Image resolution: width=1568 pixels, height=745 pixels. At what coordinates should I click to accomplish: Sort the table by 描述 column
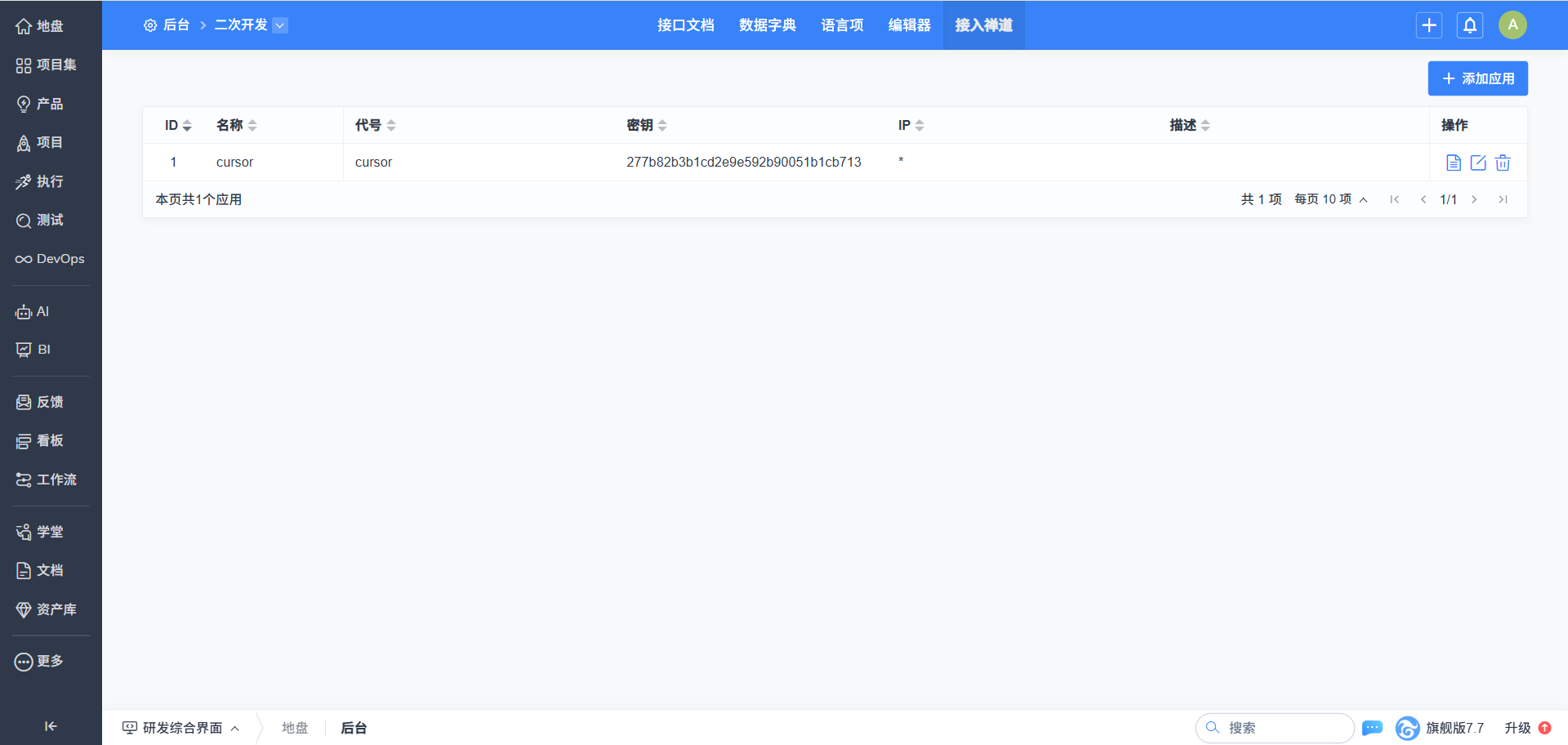coord(1189,125)
